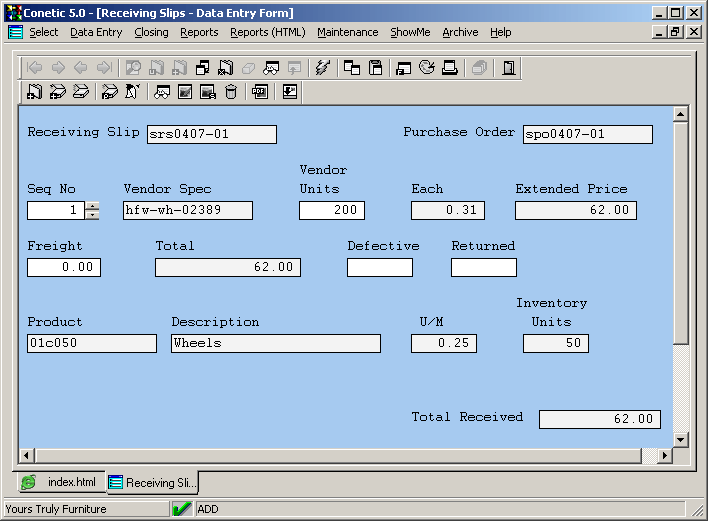Click the green check mark in status bar
The image size is (708, 521).
tap(182, 509)
